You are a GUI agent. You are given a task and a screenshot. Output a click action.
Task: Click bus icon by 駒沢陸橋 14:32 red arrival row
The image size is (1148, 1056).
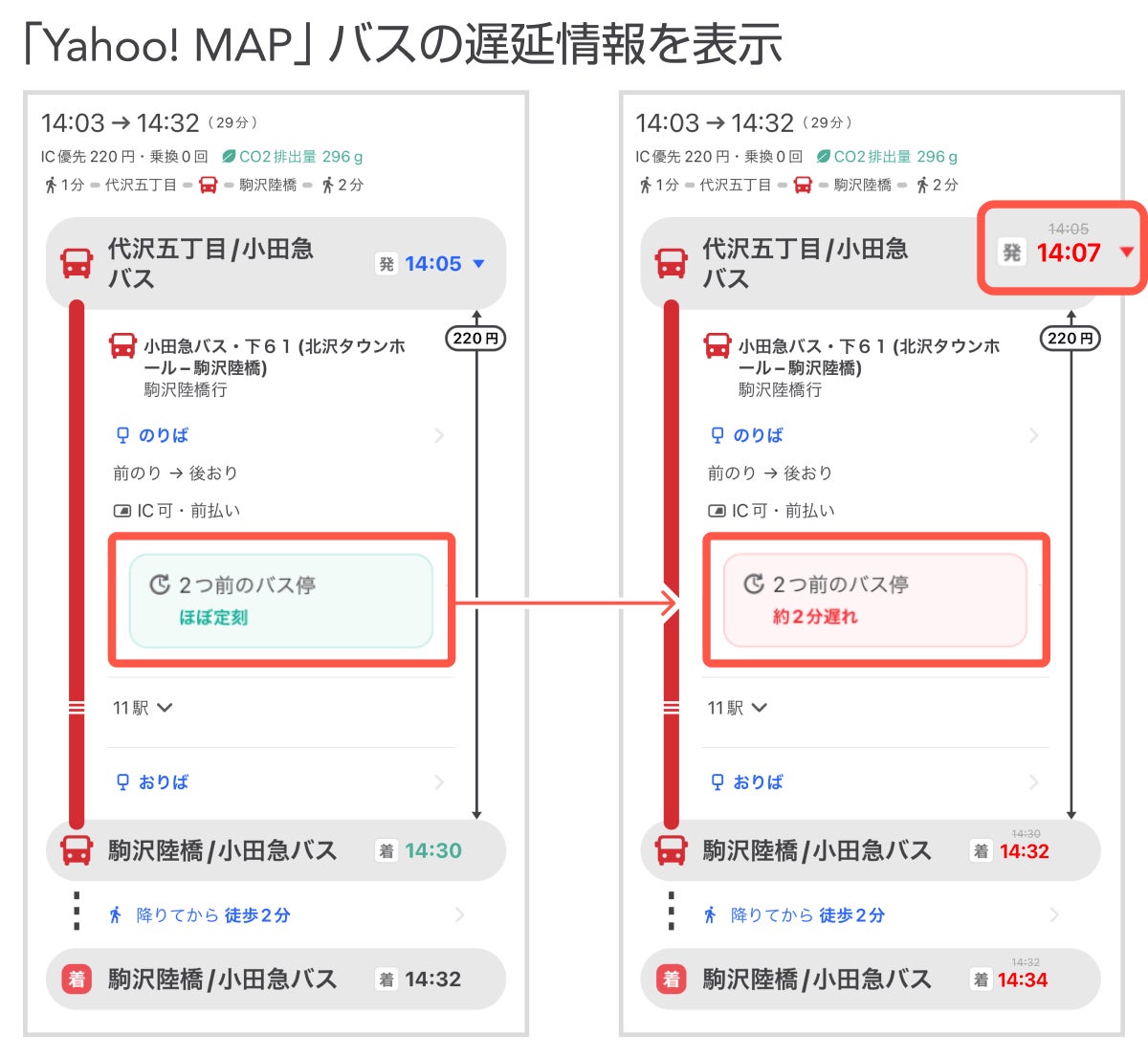[x=672, y=850]
